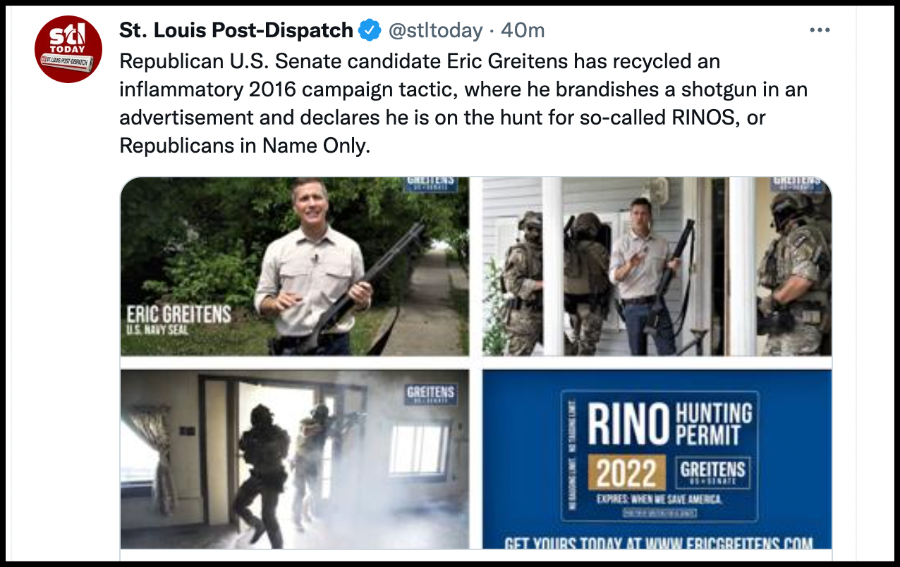The width and height of the screenshot is (900, 567).
Task: Click the tweet text about Eric Greitens
Action: point(463,103)
